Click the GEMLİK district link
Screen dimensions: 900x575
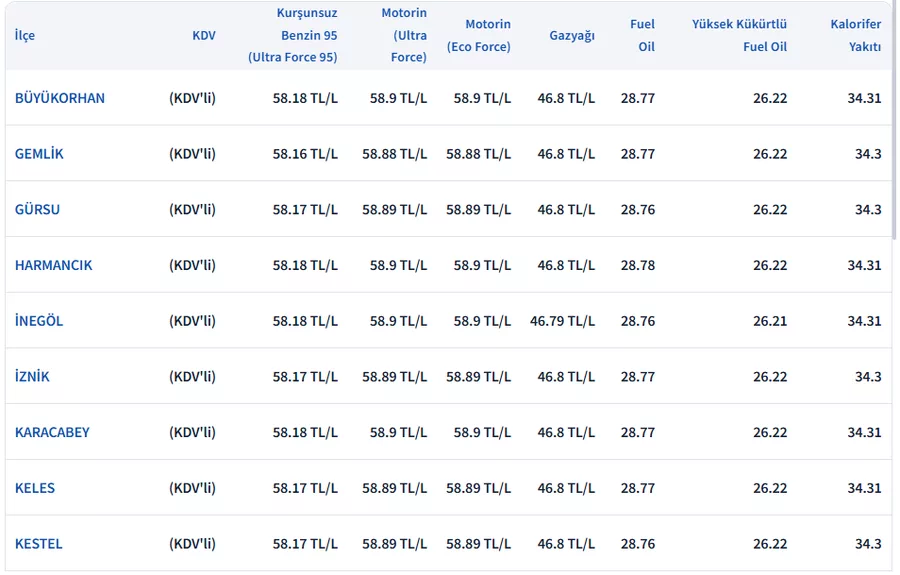(39, 154)
